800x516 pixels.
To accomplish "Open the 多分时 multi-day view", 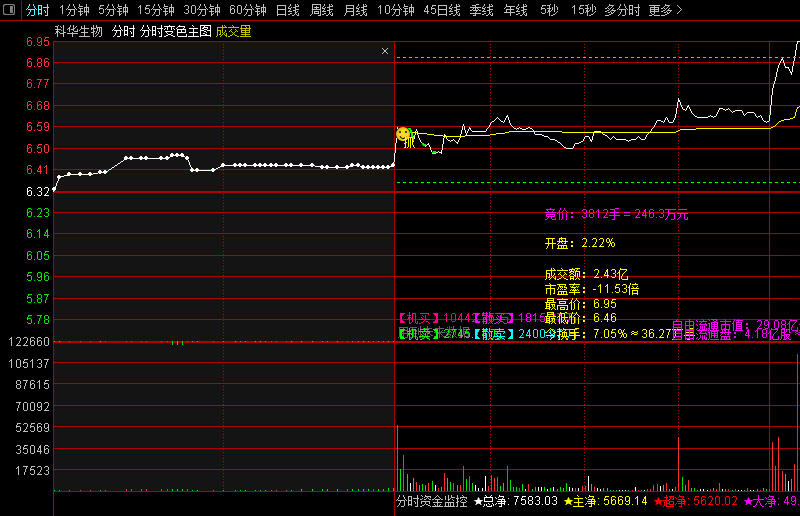I will point(622,10).
